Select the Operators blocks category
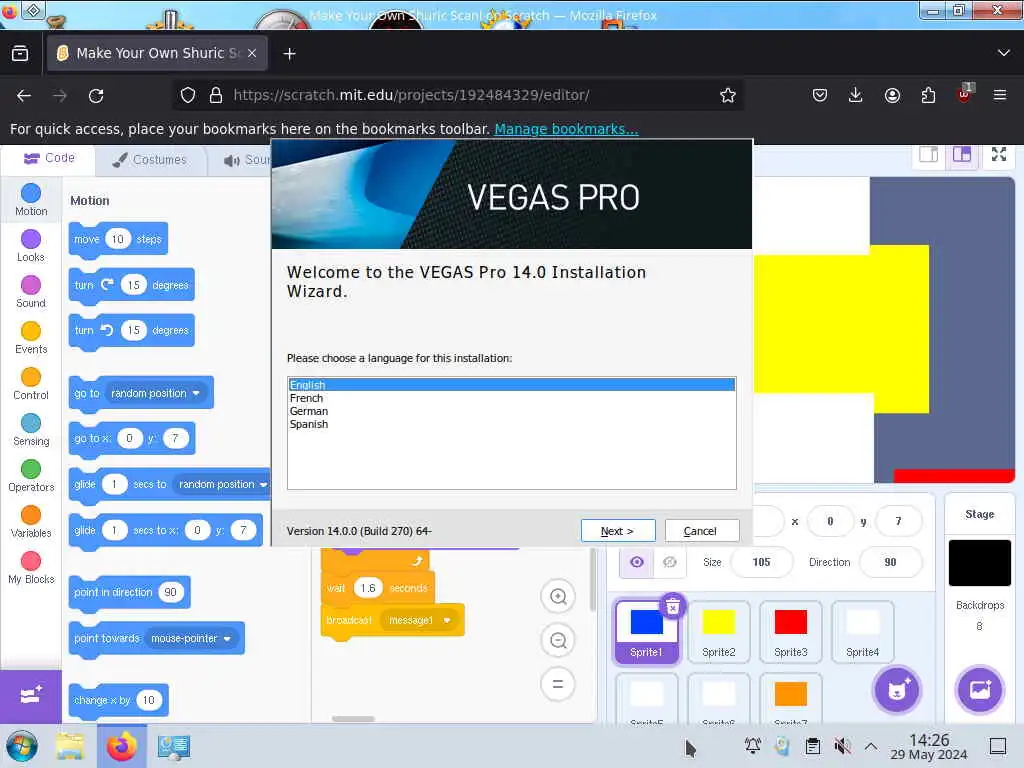 31,476
